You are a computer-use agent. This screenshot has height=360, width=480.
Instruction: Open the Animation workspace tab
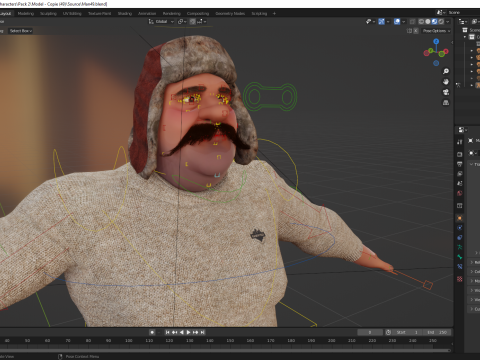147,13
